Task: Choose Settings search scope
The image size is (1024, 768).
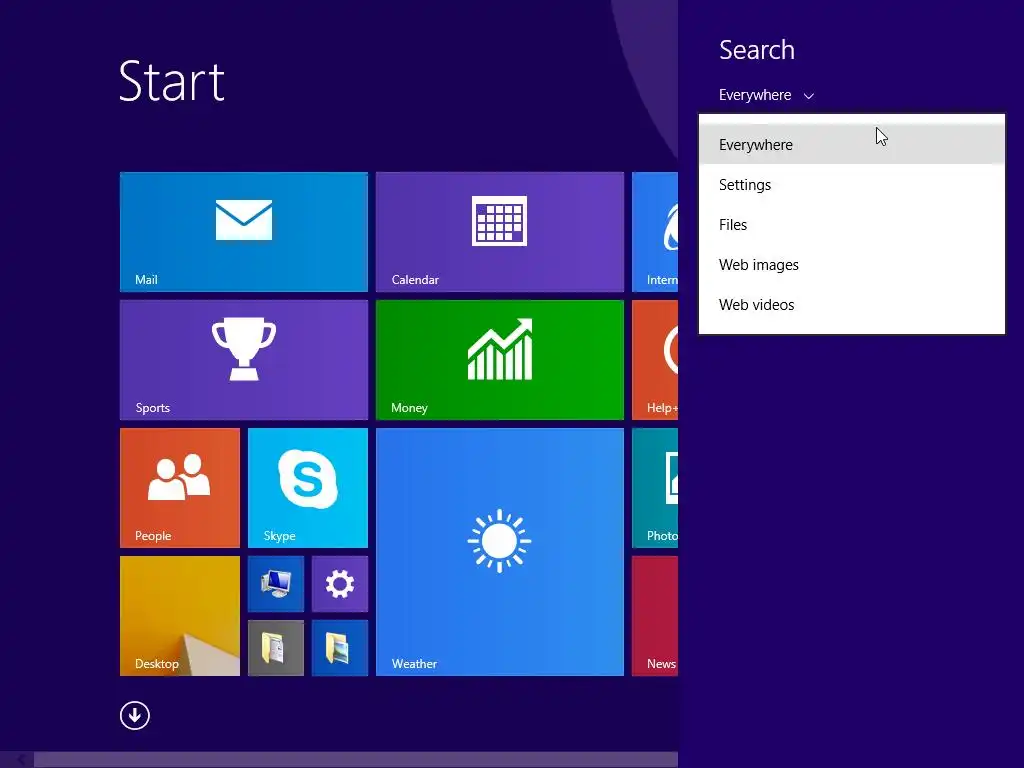Action: (x=852, y=185)
